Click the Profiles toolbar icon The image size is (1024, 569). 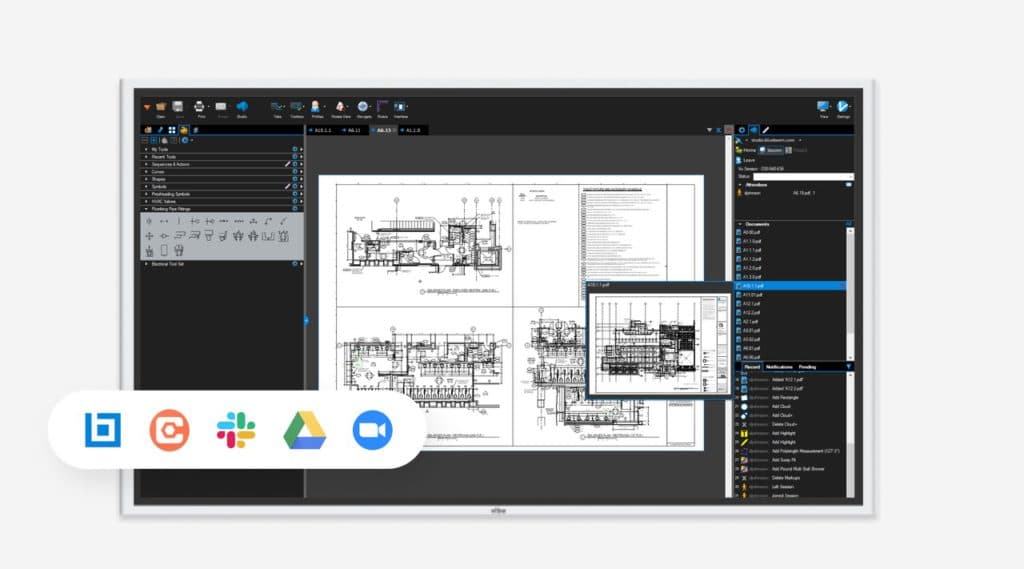pyautogui.click(x=317, y=107)
